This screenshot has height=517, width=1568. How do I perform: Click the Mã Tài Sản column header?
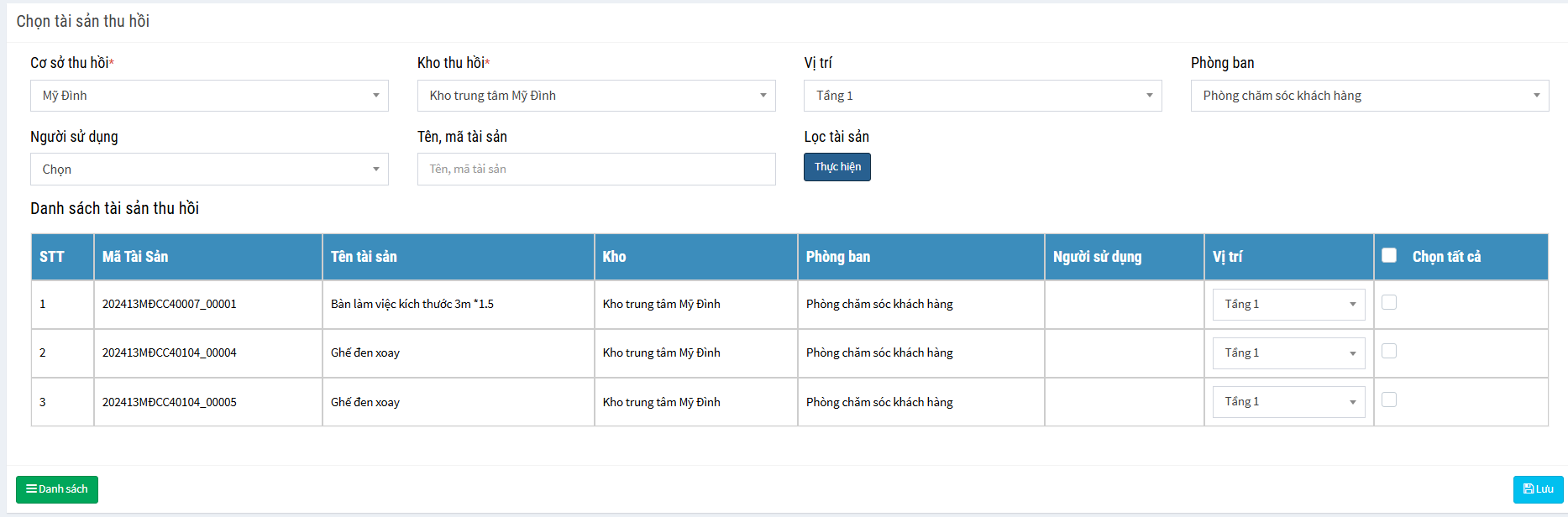click(x=135, y=257)
